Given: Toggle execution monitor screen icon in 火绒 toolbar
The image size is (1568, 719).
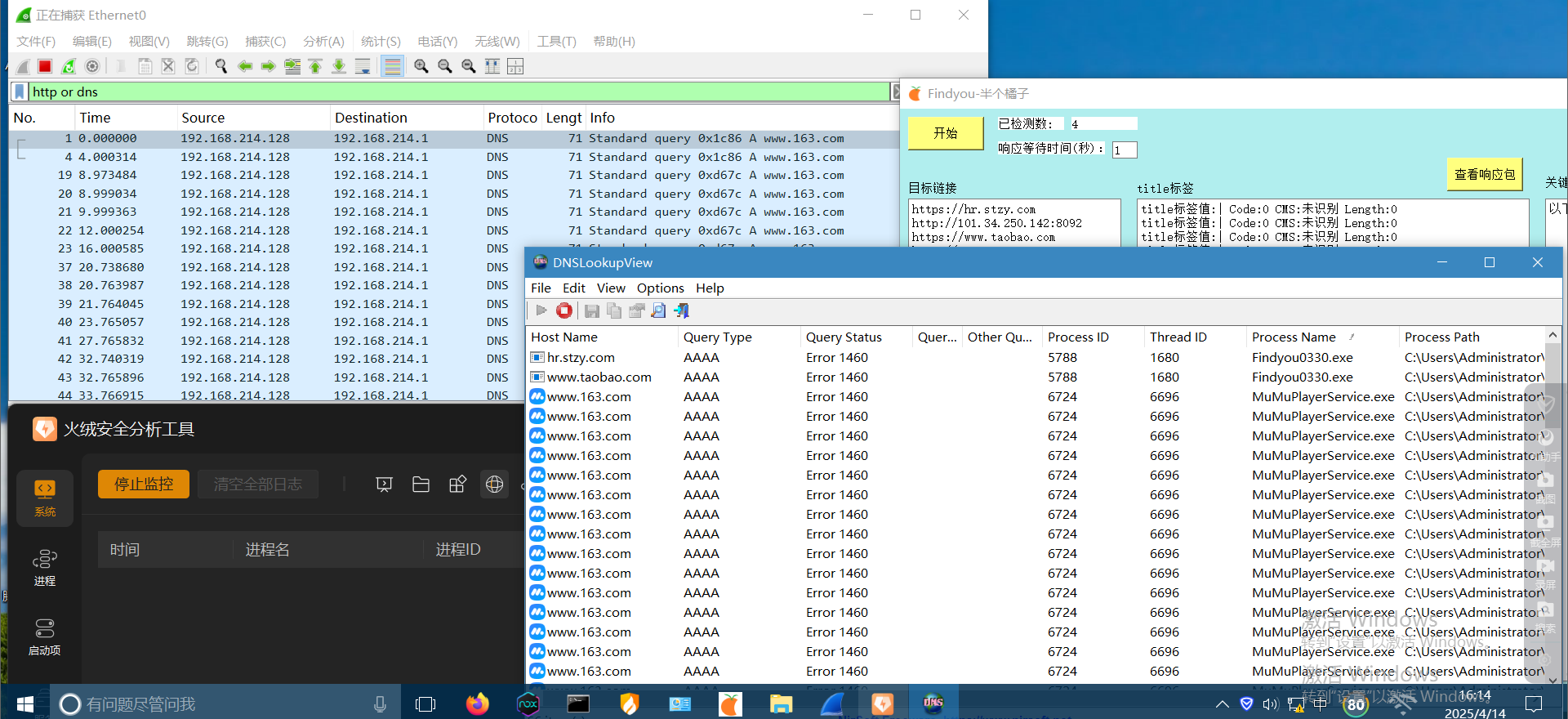Looking at the screenshot, I should point(384,485).
